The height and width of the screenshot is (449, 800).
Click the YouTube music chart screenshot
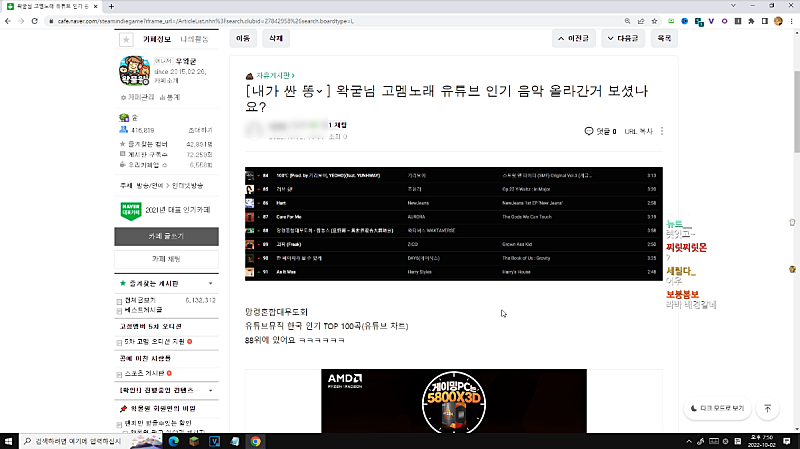[x=453, y=224]
